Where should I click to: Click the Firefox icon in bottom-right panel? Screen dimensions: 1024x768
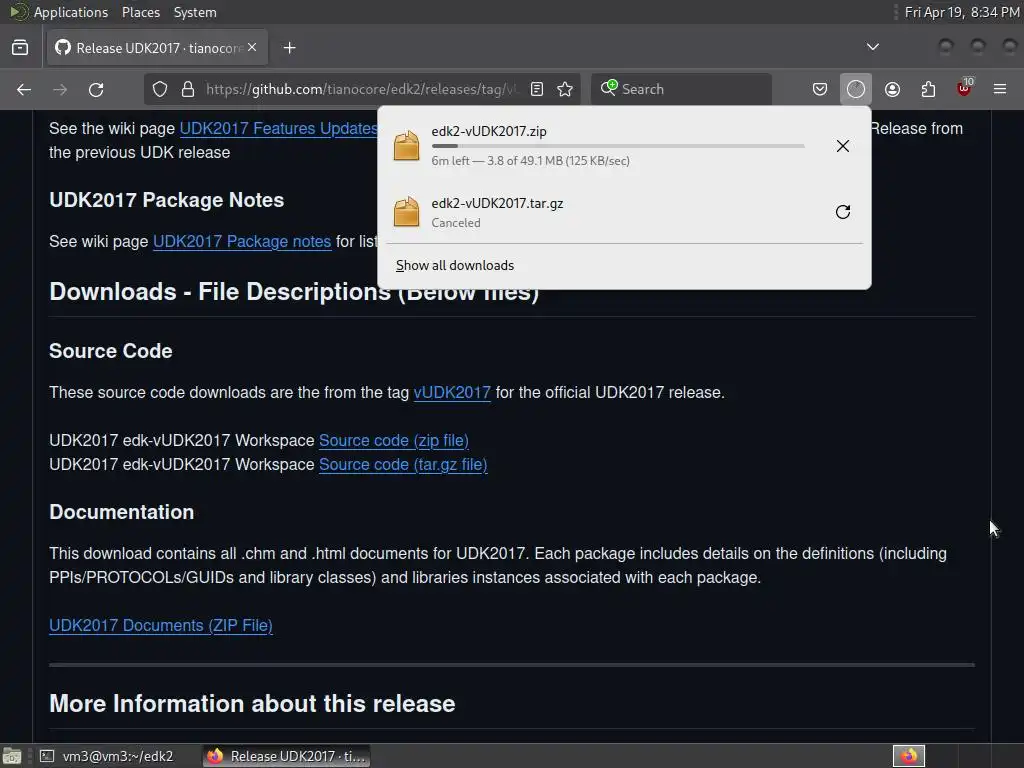908,756
